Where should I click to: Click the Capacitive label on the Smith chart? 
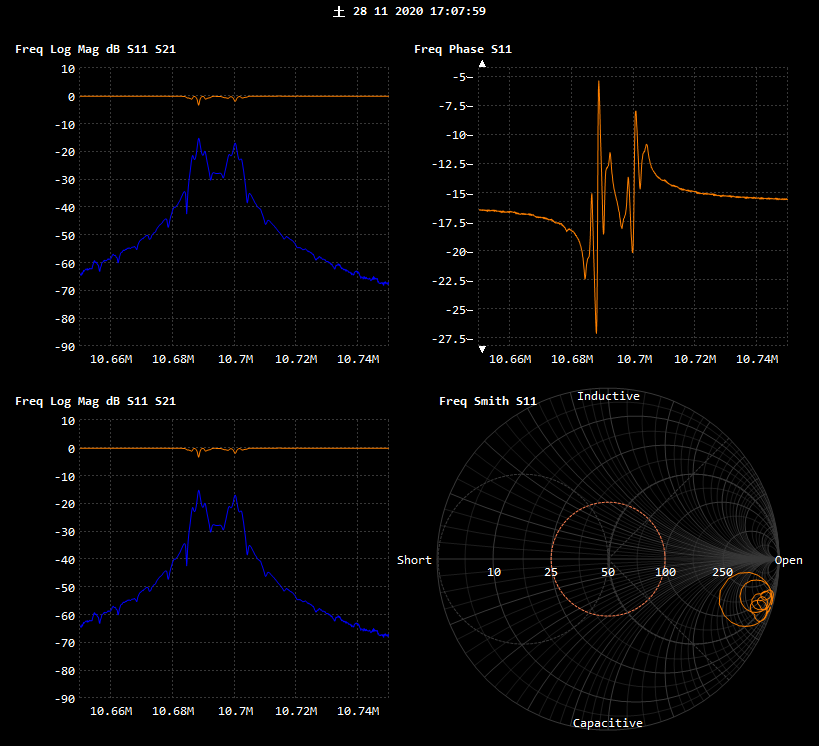[x=607, y=723]
